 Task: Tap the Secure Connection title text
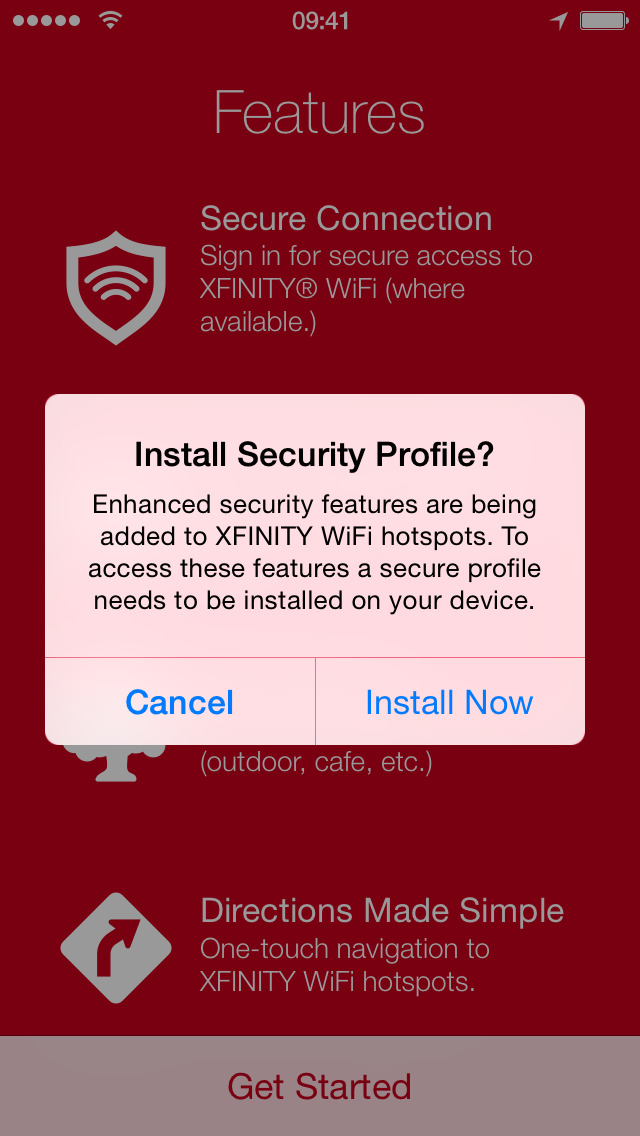[x=346, y=218]
